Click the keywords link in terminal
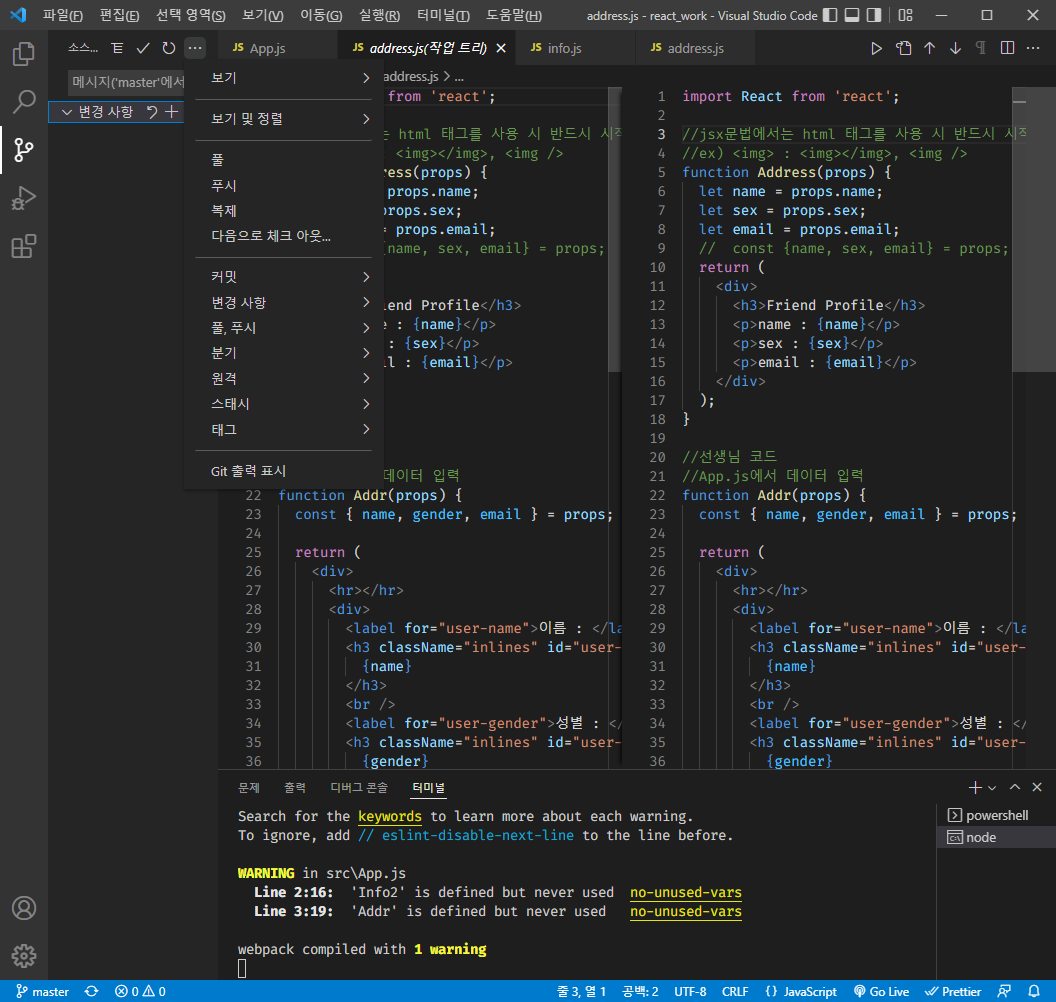This screenshot has width=1056, height=1002. 389,816
